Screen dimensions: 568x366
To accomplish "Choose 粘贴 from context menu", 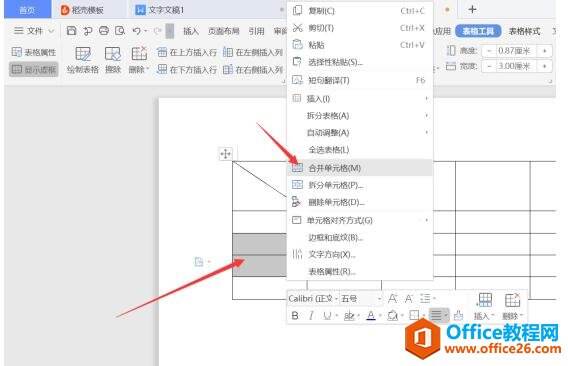I will [360, 45].
